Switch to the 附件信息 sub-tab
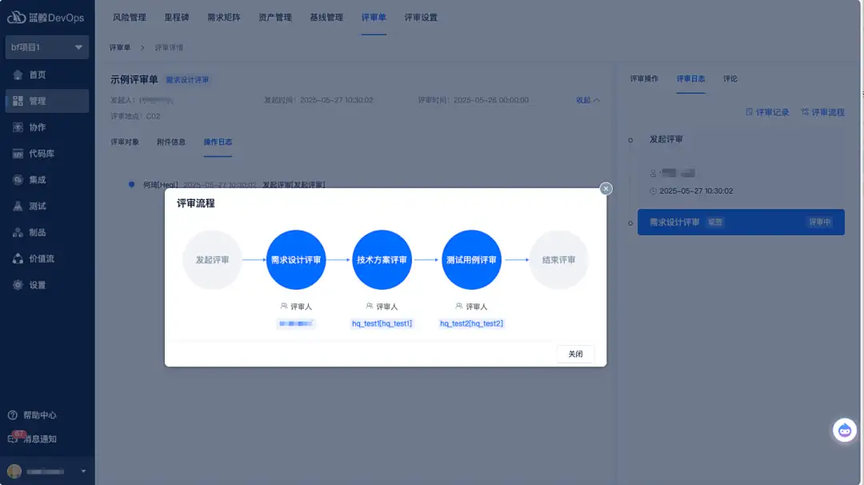Screen dimensions: 864x485 tap(171, 142)
